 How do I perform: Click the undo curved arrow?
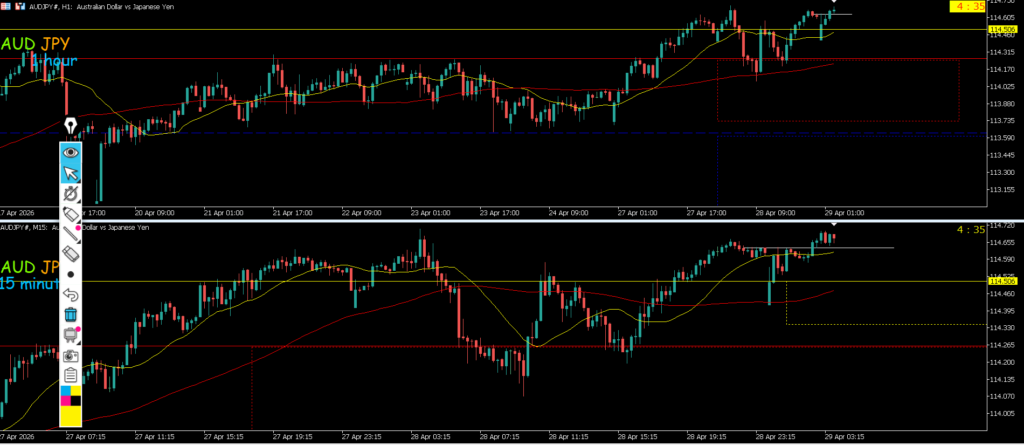tap(71, 295)
